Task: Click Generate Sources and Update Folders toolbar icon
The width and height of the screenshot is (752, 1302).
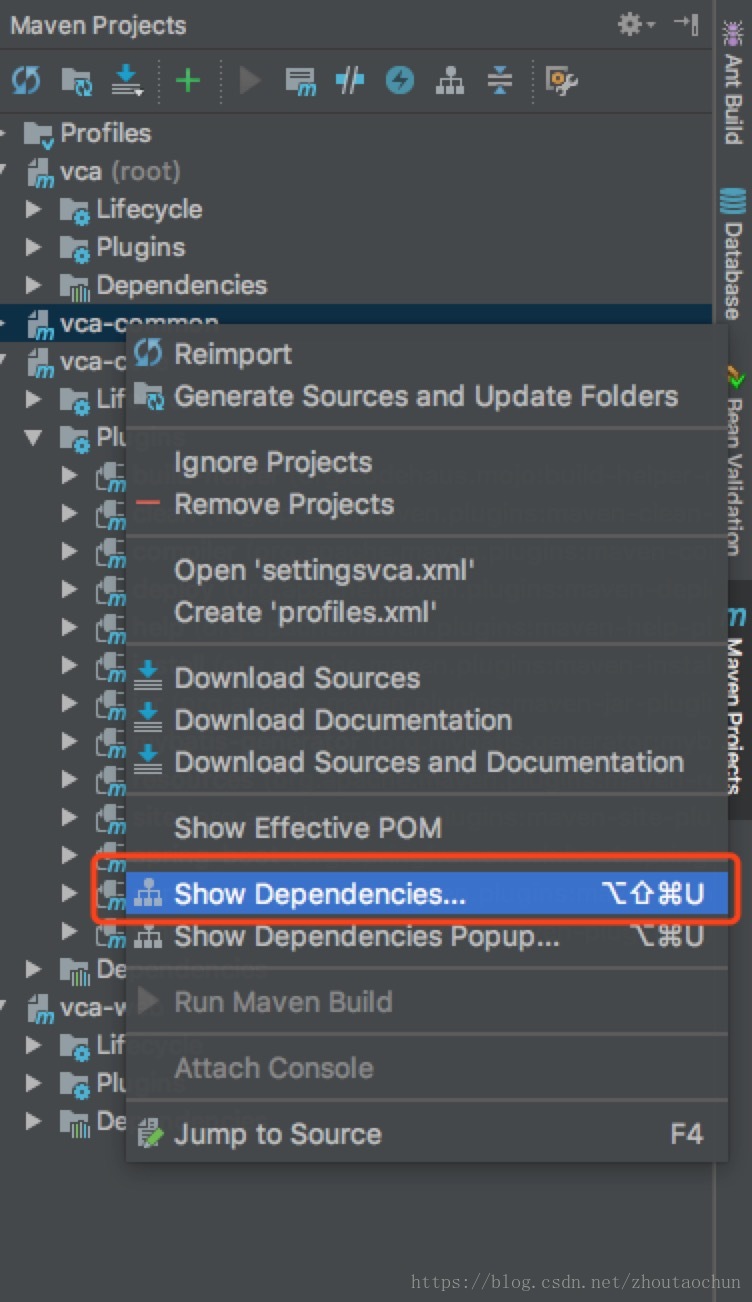Action: pyautogui.click(x=77, y=81)
